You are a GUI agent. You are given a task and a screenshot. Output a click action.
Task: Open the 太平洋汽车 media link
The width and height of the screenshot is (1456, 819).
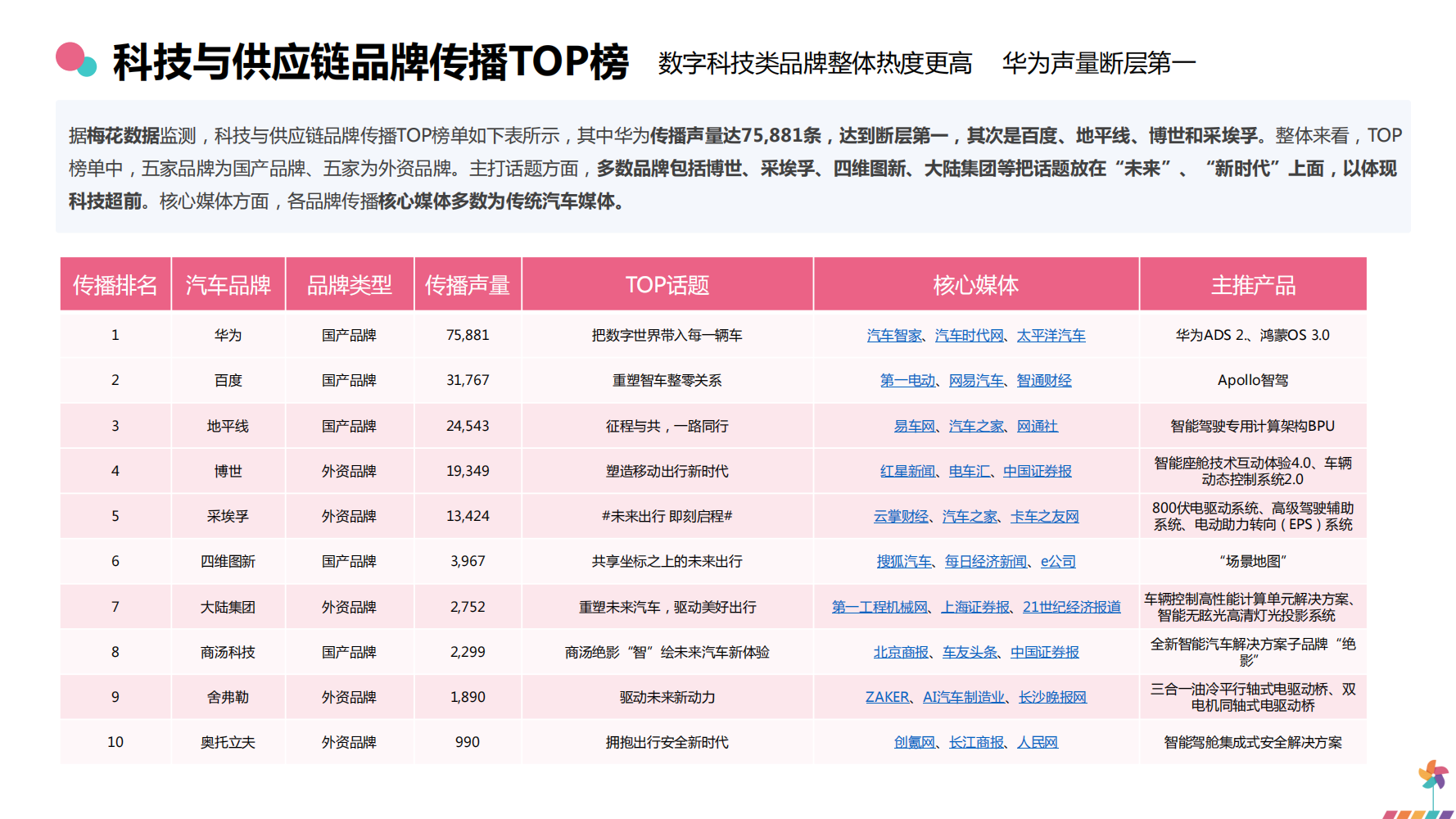[x=1051, y=336]
